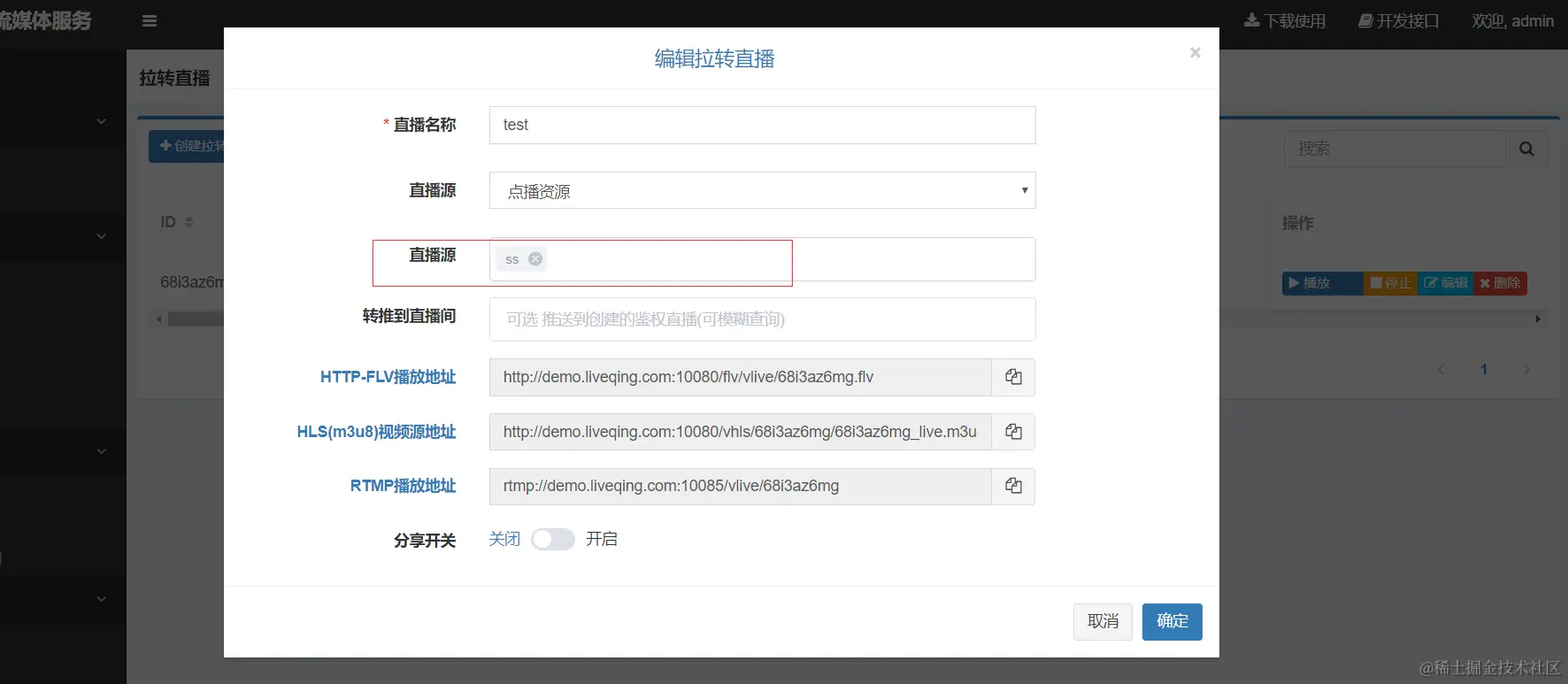Expand the first sidebar chevron
Screen dimensions: 1568x684
click(102, 121)
